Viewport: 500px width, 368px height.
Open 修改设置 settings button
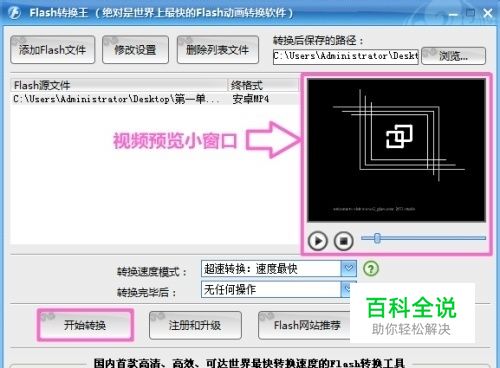[135, 50]
